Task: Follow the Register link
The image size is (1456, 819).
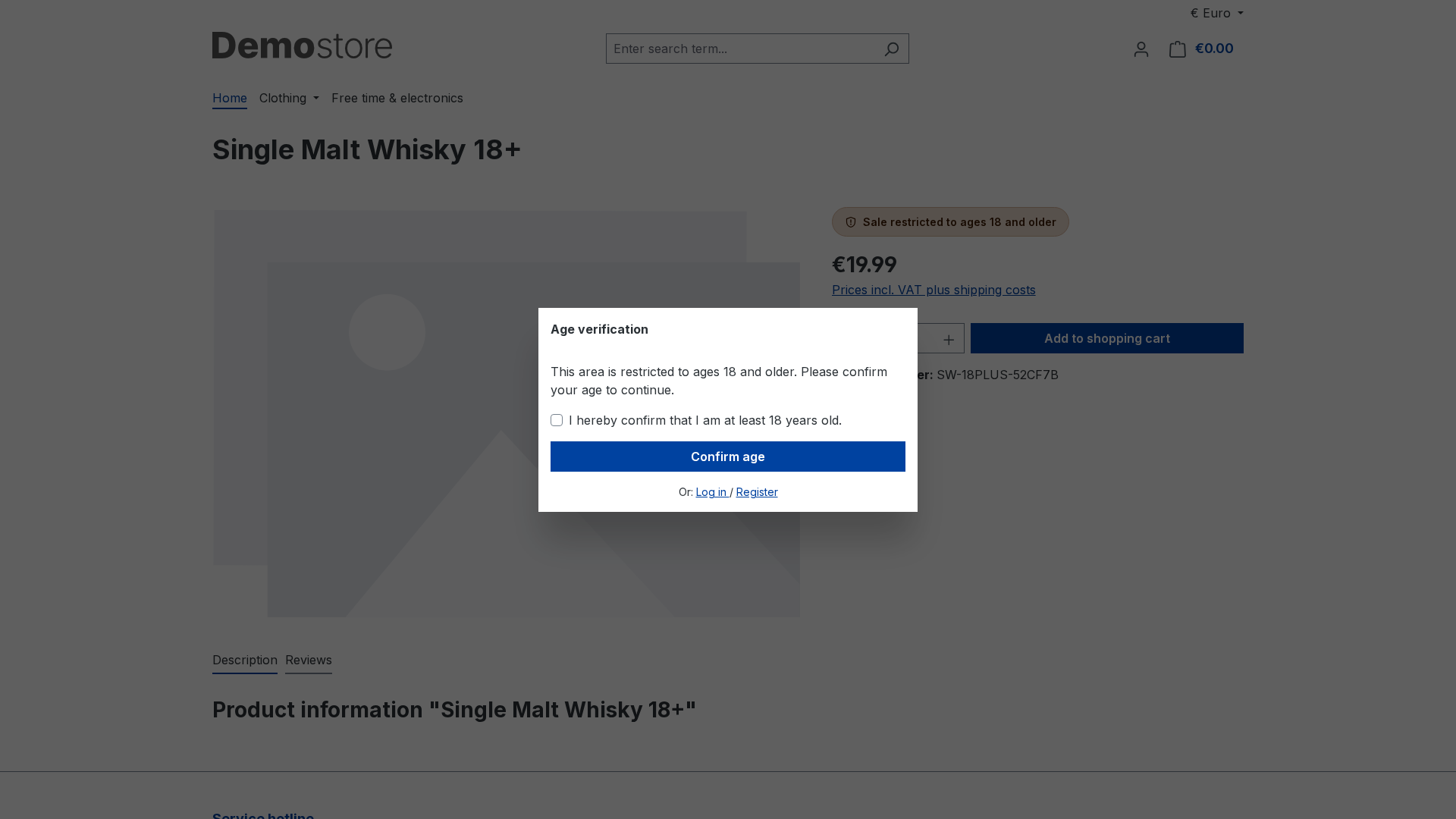Action: point(757,492)
